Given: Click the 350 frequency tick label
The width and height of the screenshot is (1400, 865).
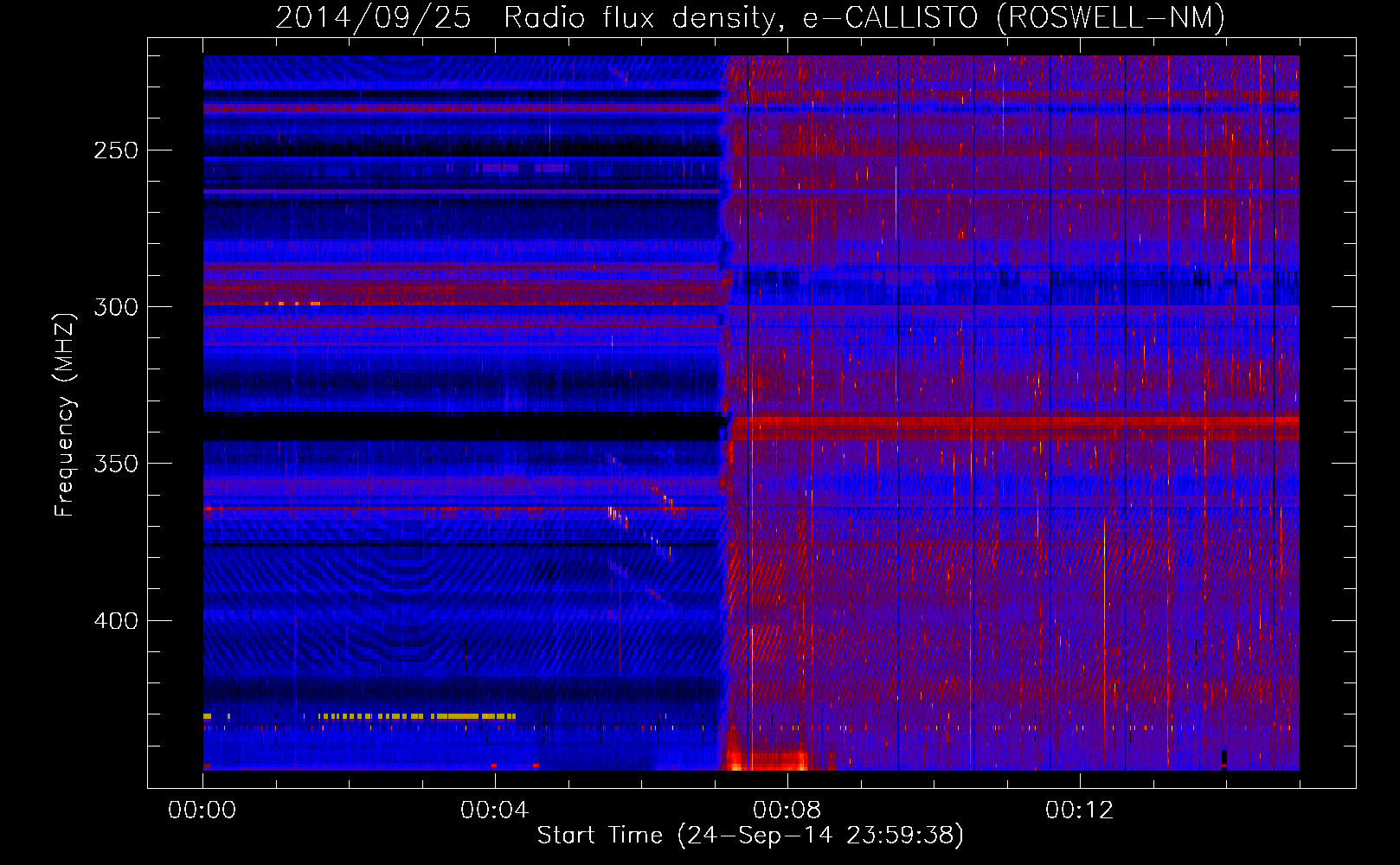Looking at the screenshot, I should click(116, 464).
